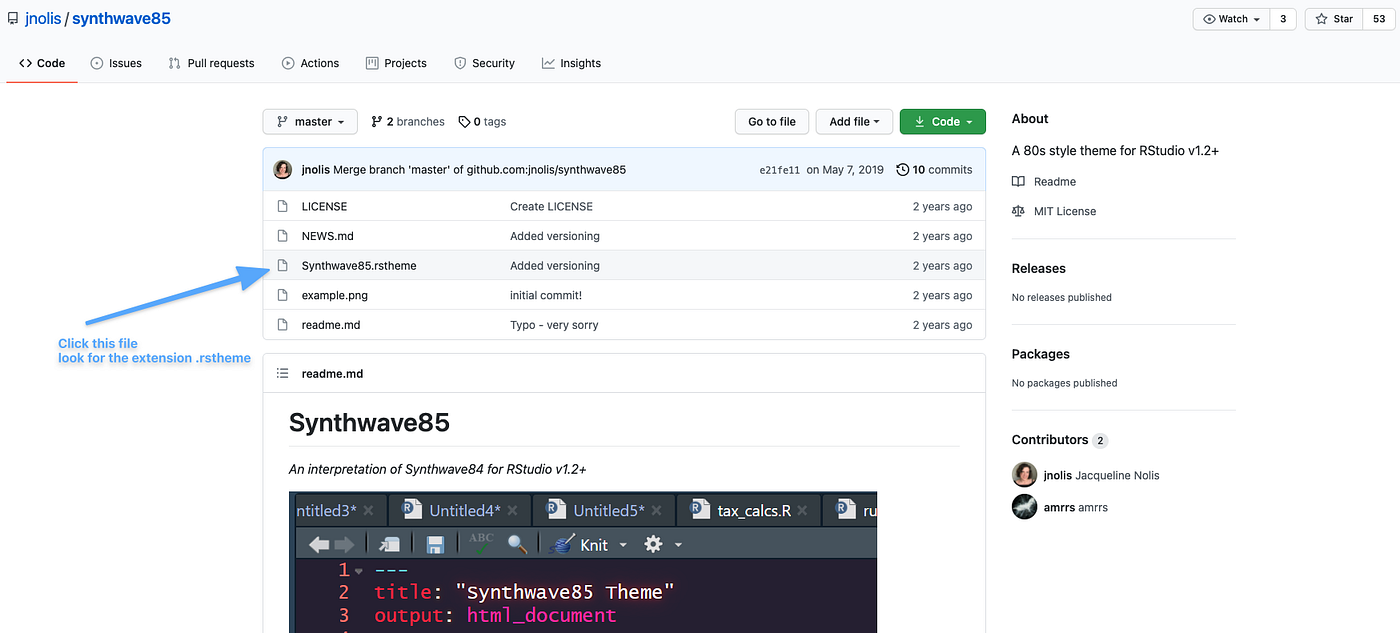Open the readme outline list icon
Viewport: 1400px width, 633px height.
click(x=282, y=373)
